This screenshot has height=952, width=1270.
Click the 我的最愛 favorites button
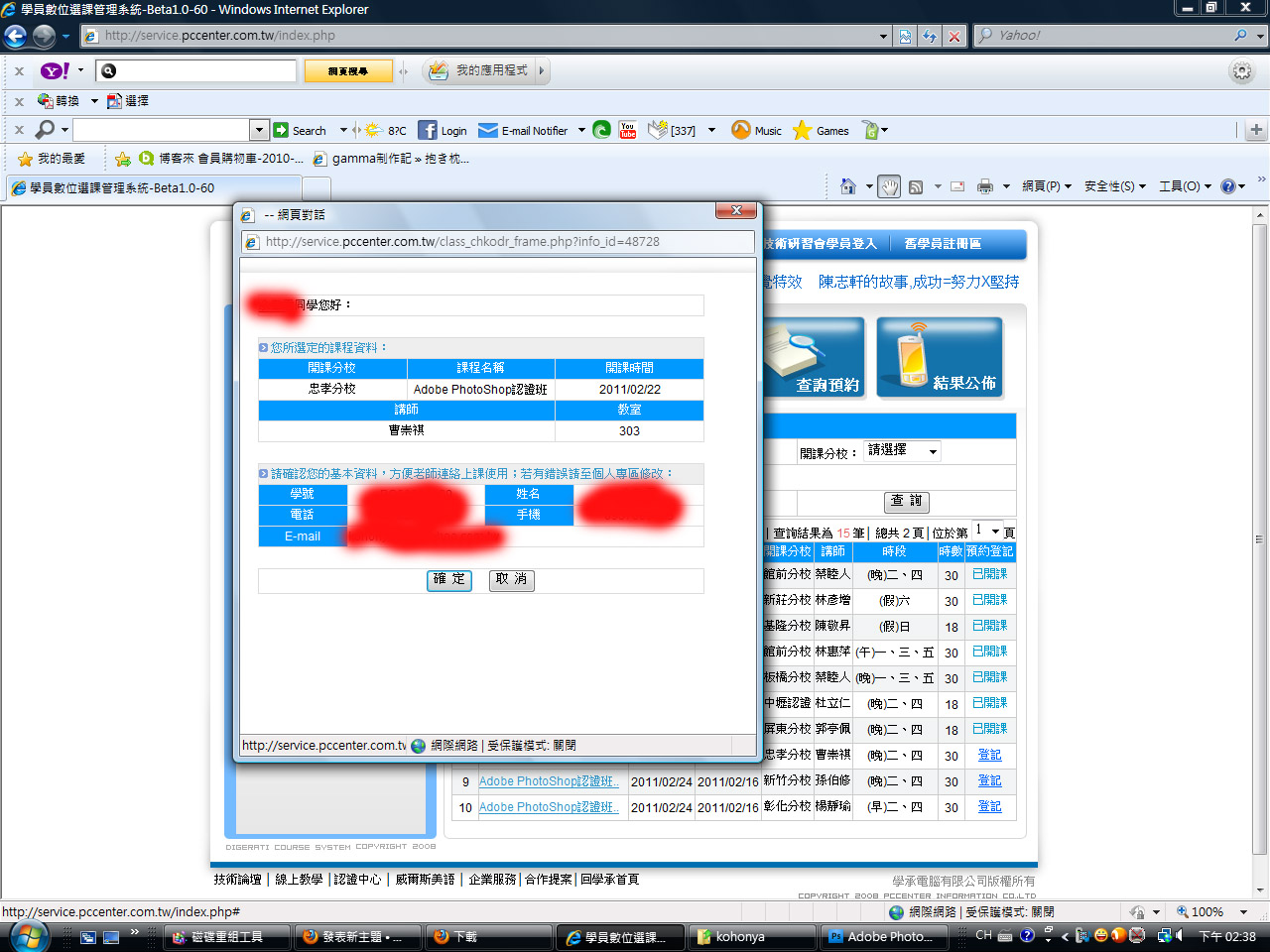tap(52, 159)
